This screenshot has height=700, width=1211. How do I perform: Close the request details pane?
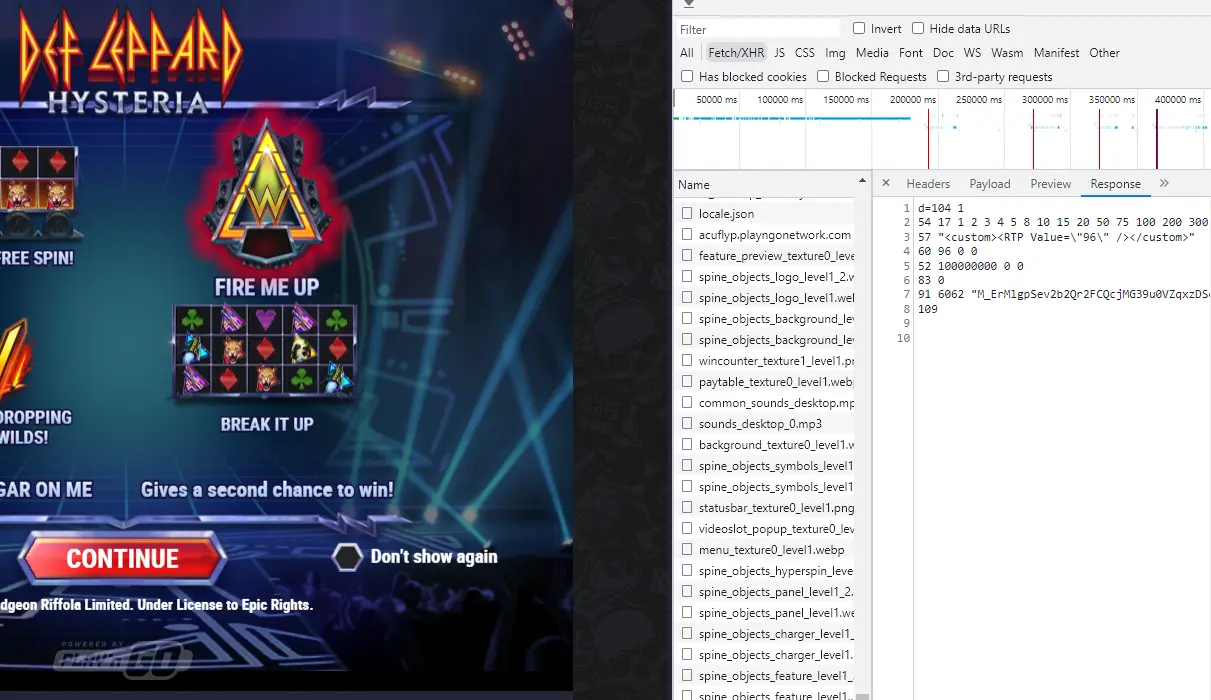pyautogui.click(x=886, y=183)
